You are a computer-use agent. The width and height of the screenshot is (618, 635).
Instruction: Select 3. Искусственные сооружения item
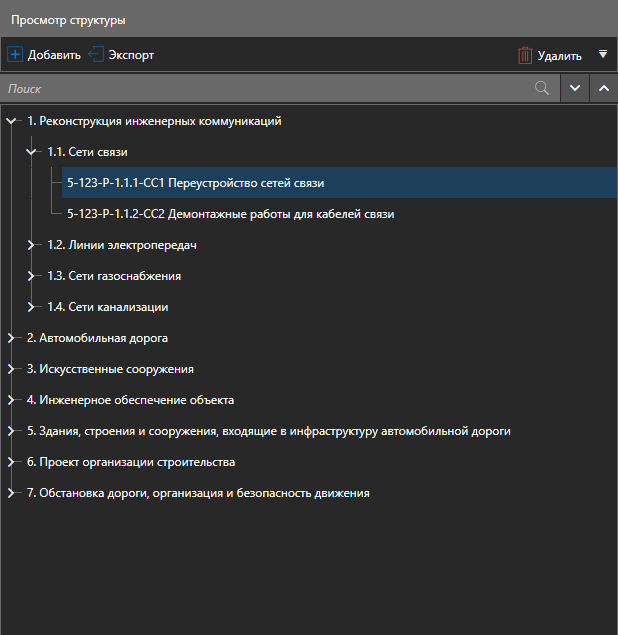[110, 369]
